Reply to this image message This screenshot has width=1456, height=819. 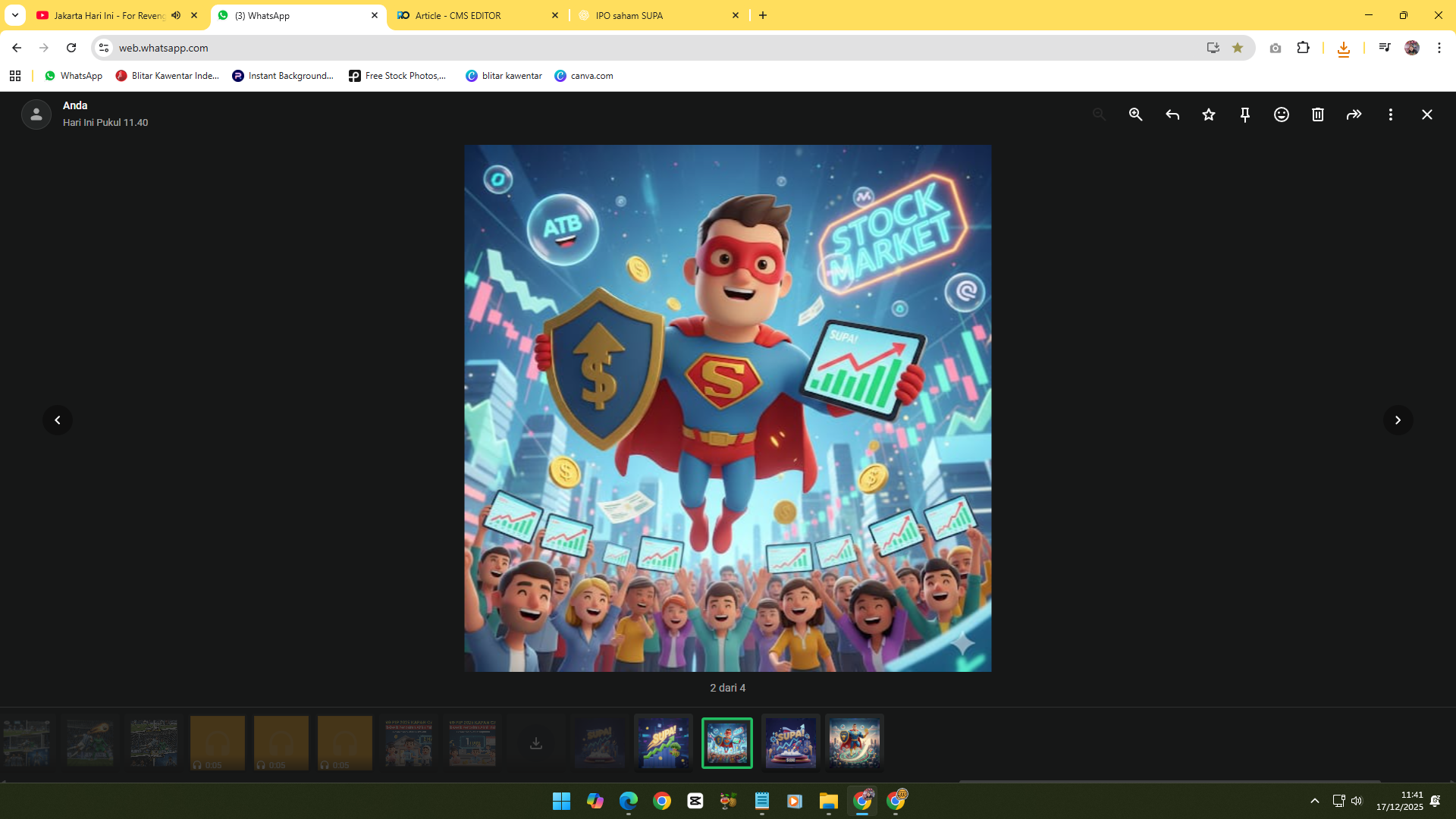1172,115
